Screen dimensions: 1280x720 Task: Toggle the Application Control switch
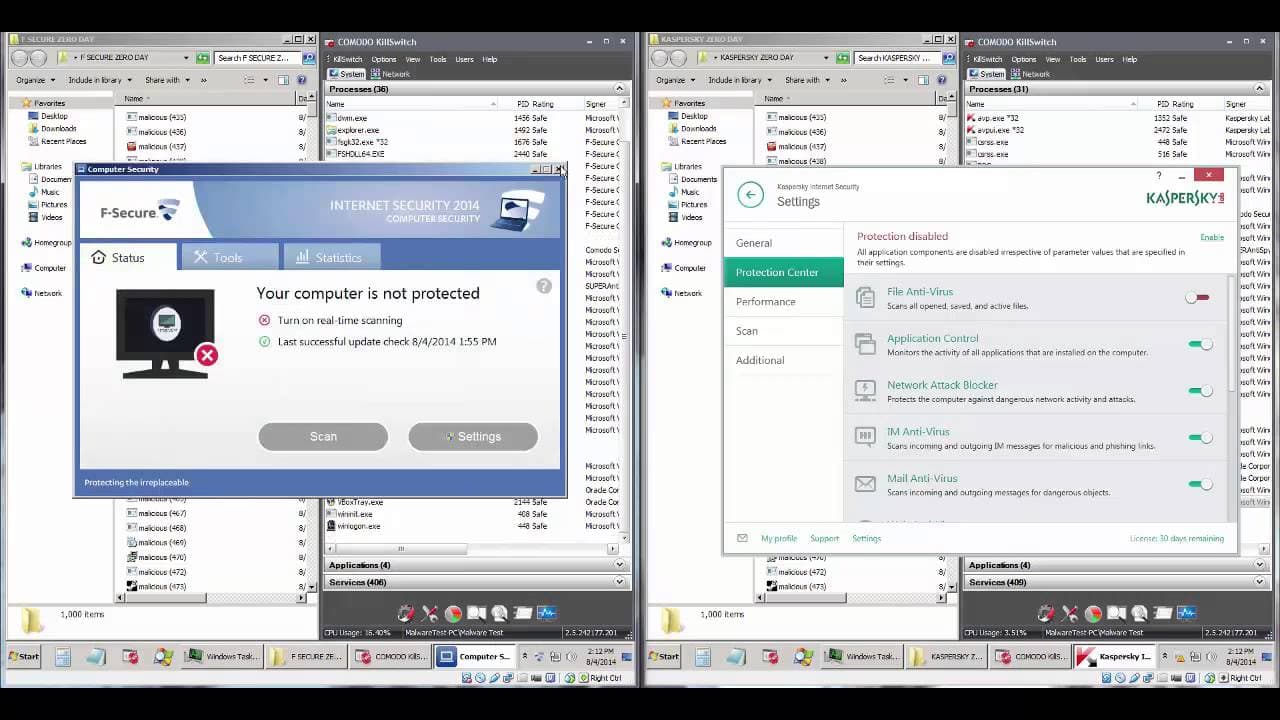[1200, 345]
